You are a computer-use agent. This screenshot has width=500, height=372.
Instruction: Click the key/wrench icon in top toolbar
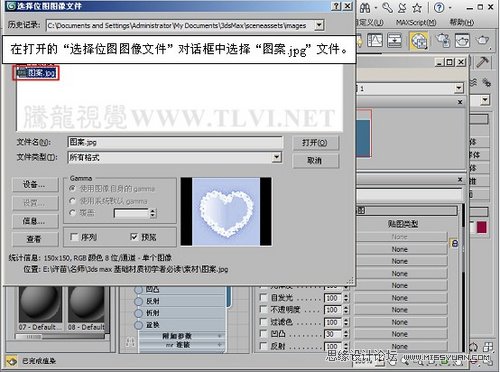coord(387,8)
